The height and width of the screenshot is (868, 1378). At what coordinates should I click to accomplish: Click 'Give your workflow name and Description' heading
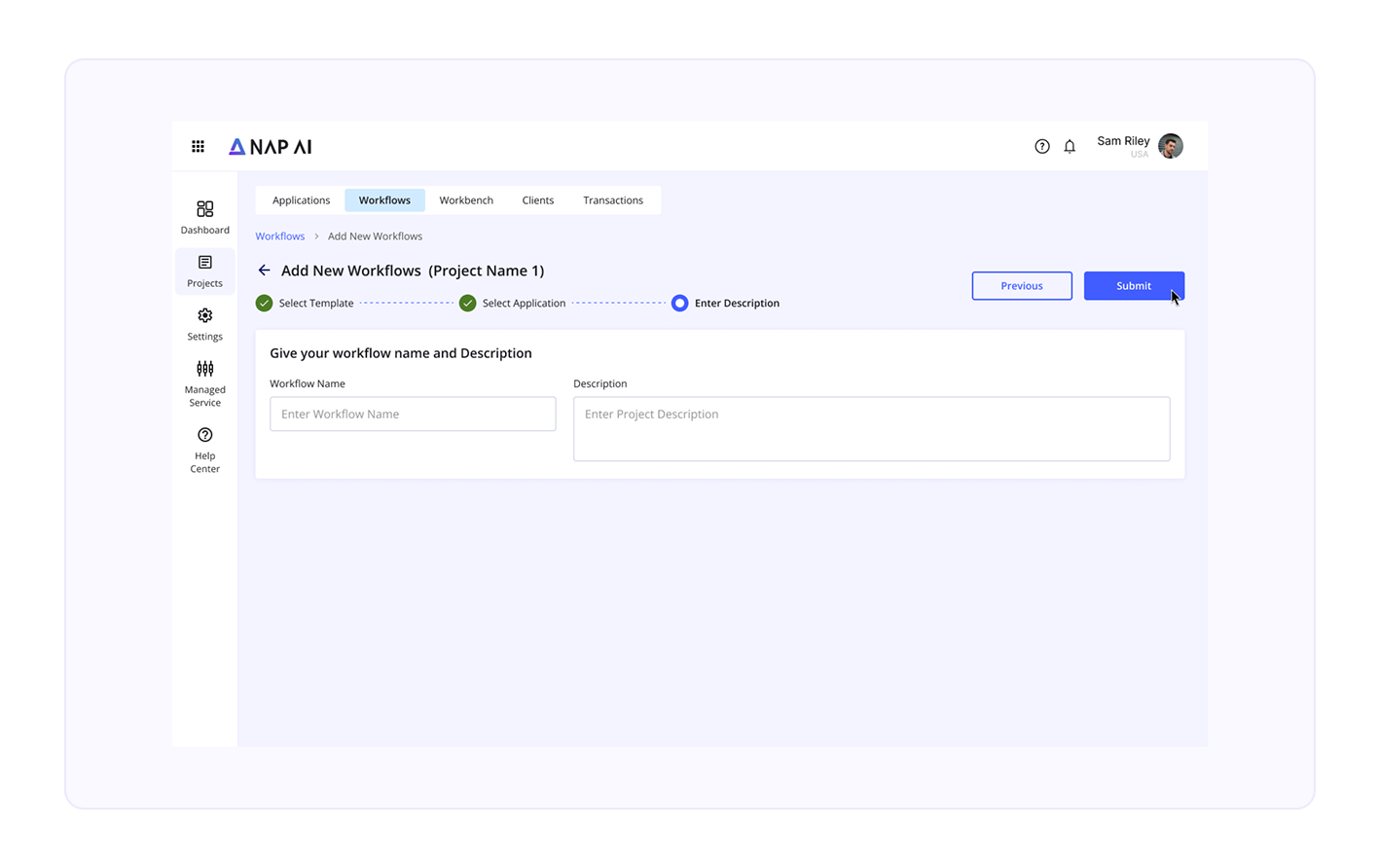(401, 353)
